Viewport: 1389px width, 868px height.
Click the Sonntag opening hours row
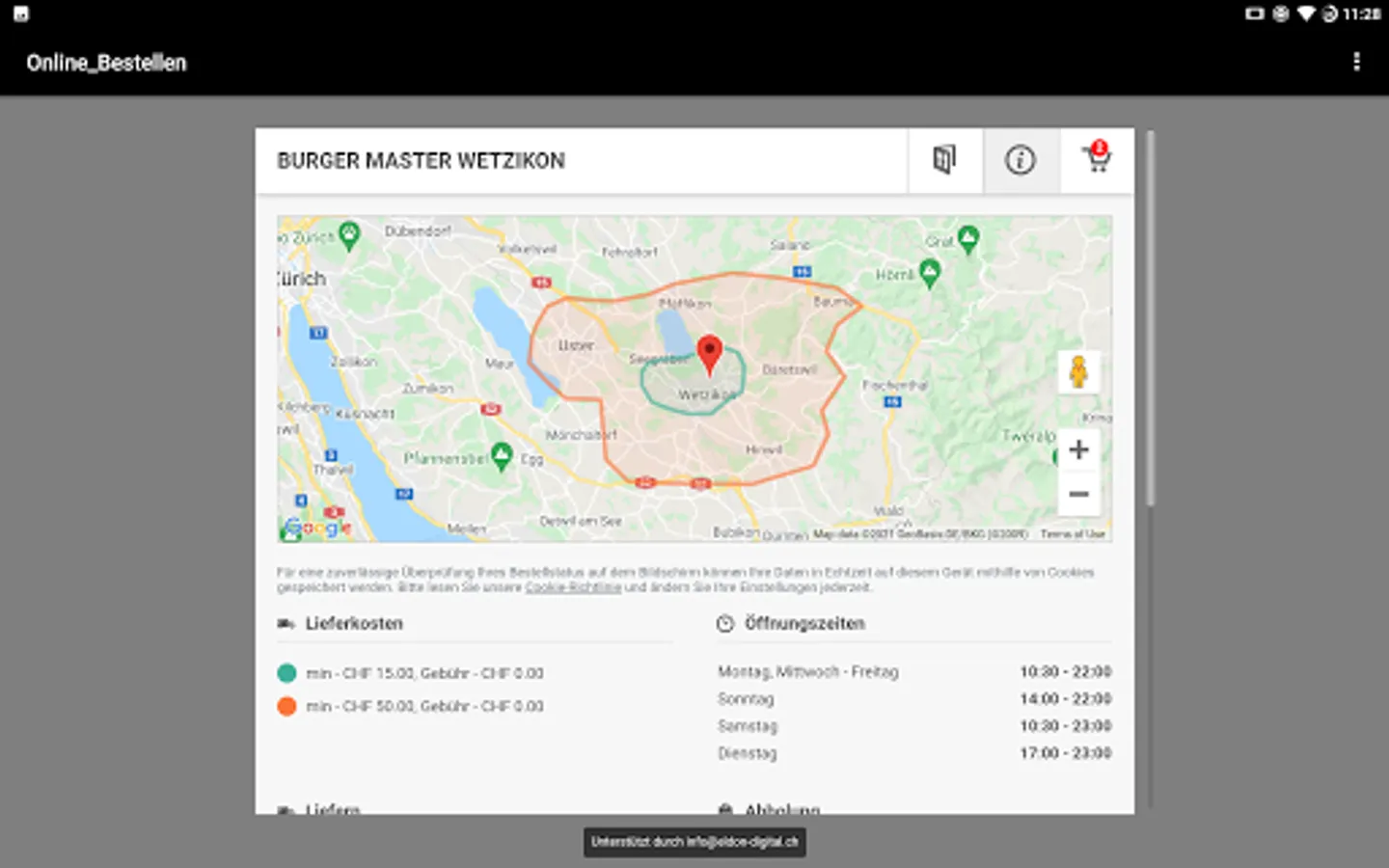tap(914, 698)
